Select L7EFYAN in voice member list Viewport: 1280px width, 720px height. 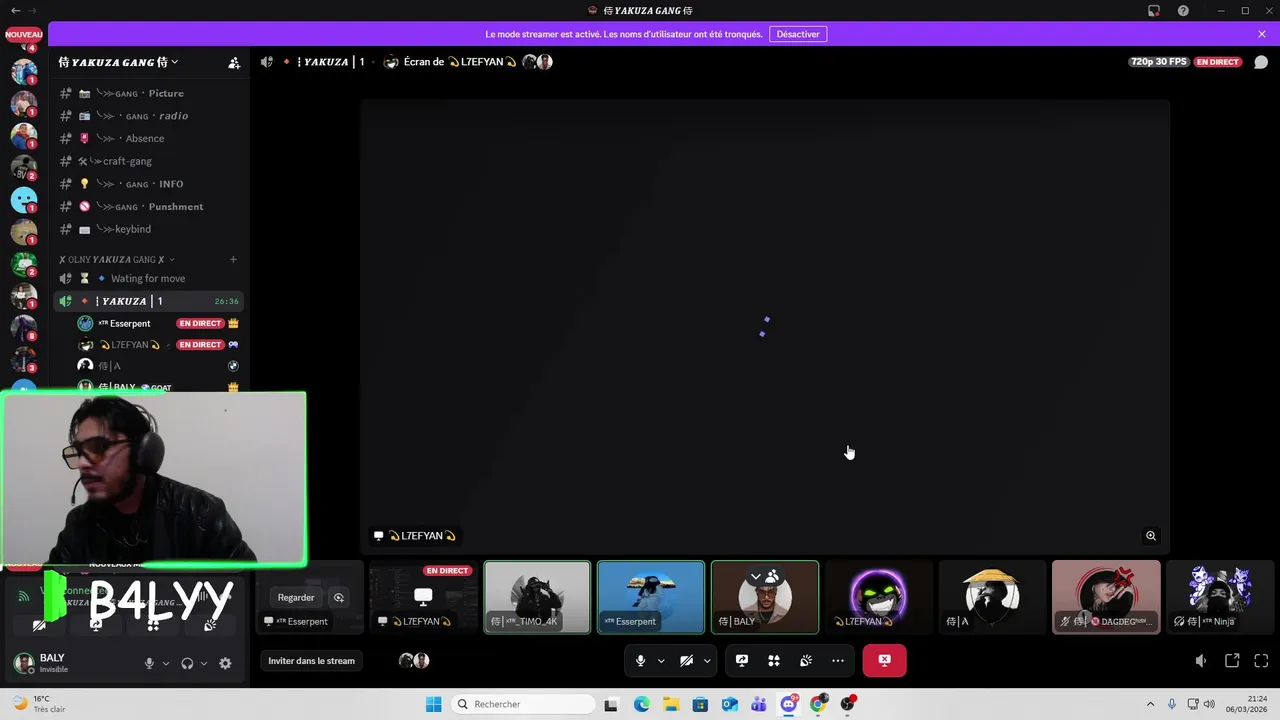pos(158,345)
